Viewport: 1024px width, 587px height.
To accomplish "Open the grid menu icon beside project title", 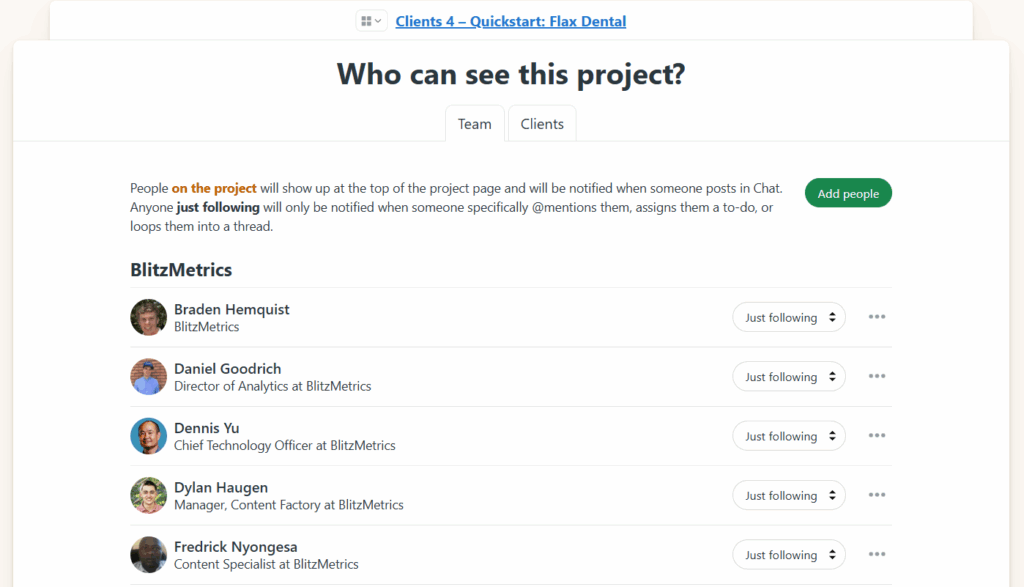I will coord(371,21).
